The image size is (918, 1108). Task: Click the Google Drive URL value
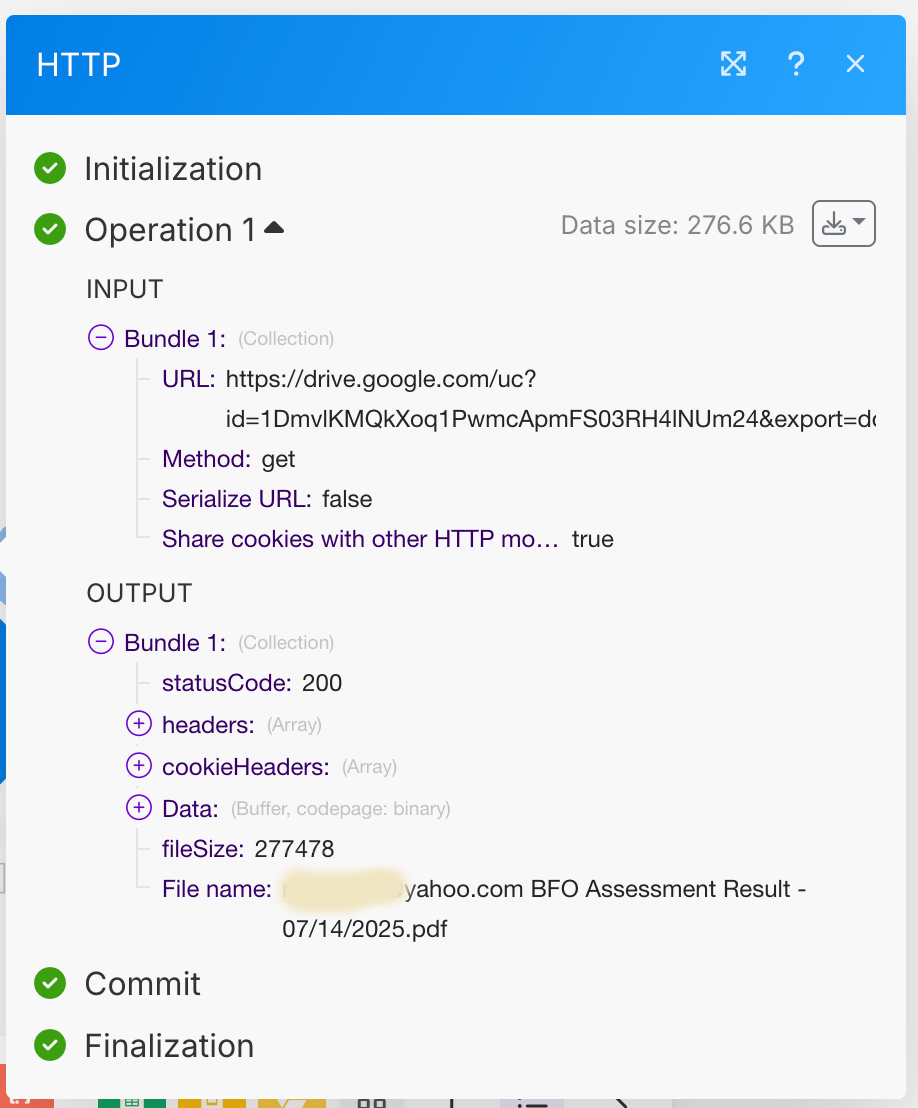pyautogui.click(x=548, y=398)
